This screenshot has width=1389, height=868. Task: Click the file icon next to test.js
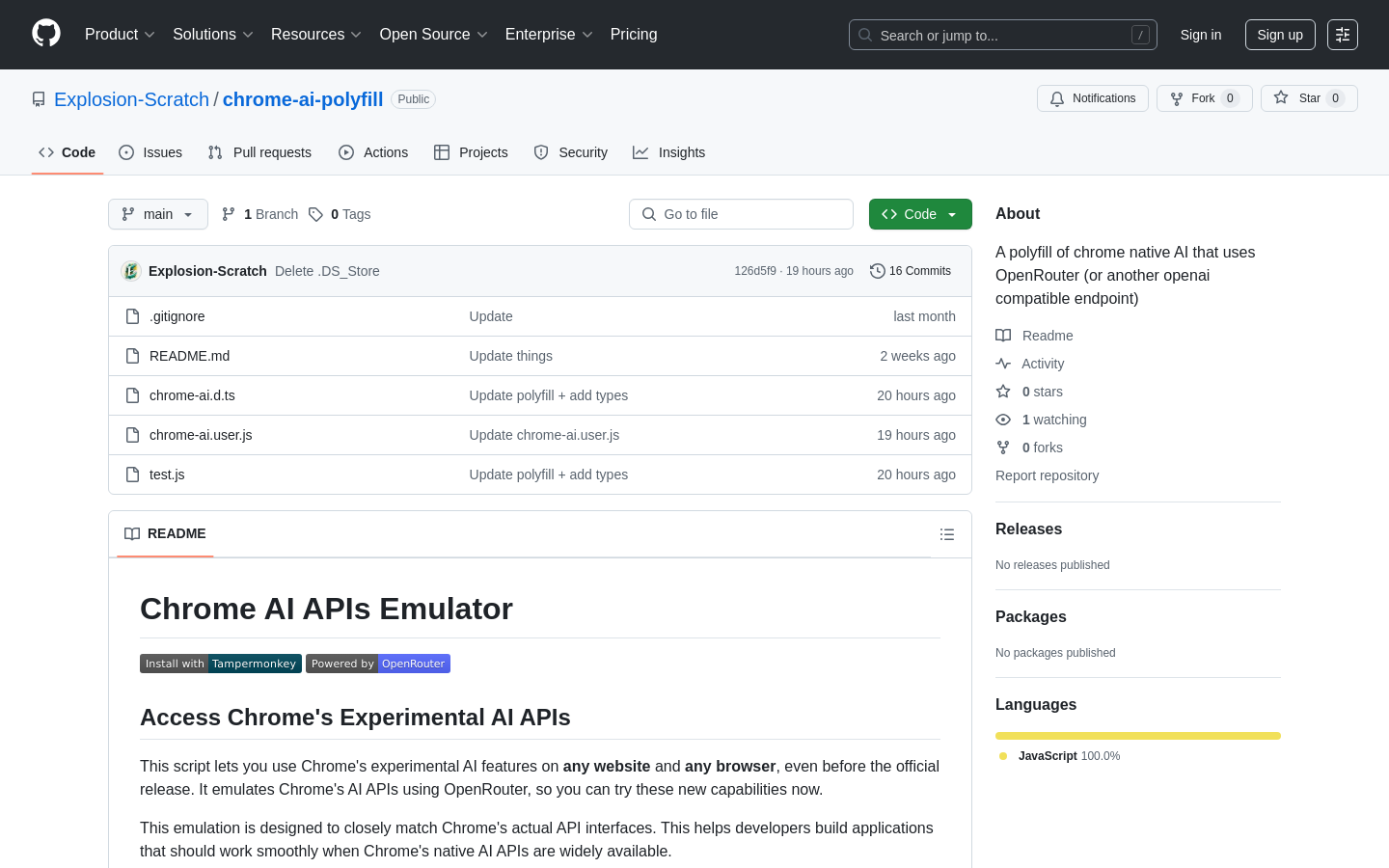133,475
